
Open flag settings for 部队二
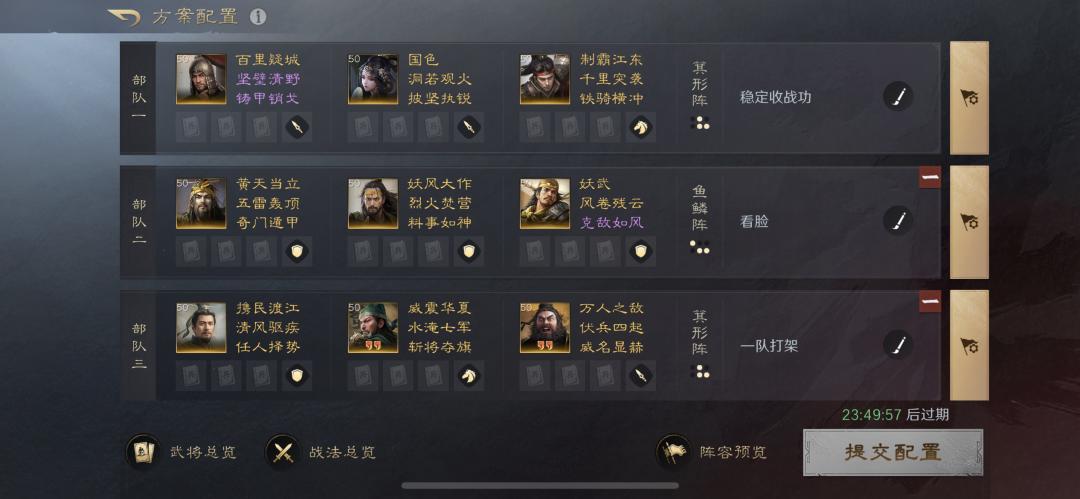coord(969,222)
